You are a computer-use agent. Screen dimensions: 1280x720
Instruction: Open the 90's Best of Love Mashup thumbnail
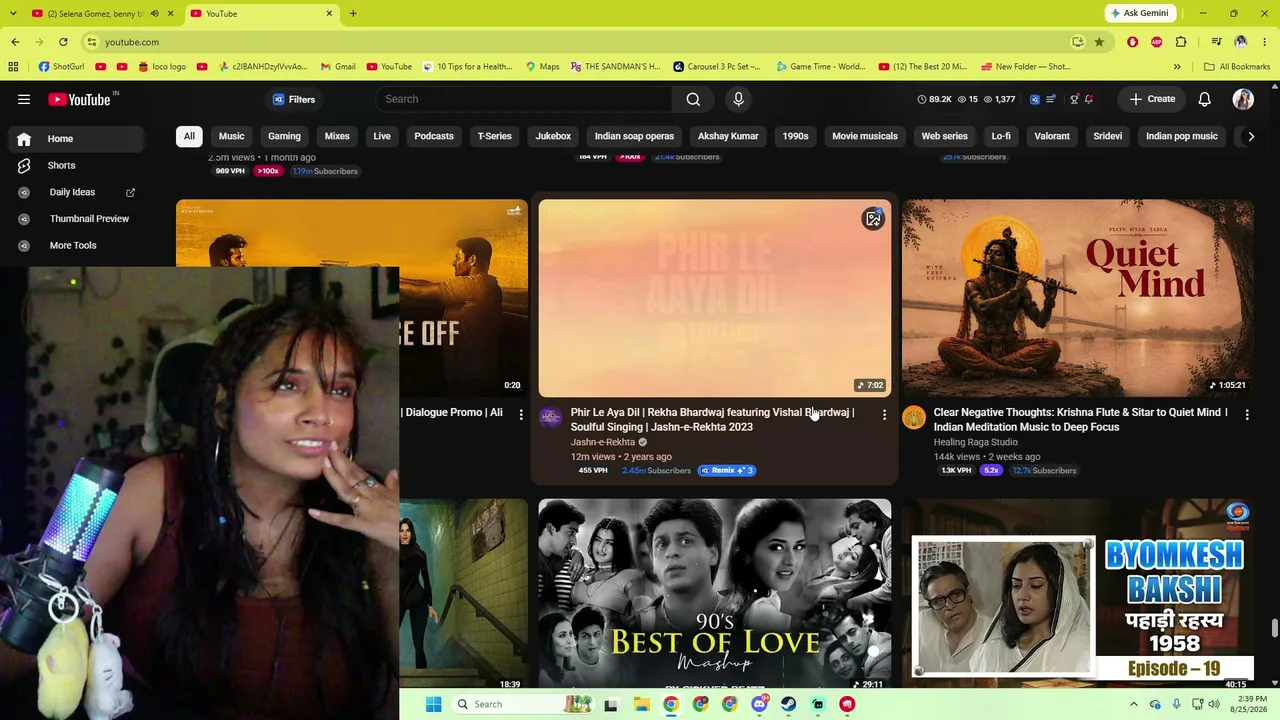pos(714,594)
